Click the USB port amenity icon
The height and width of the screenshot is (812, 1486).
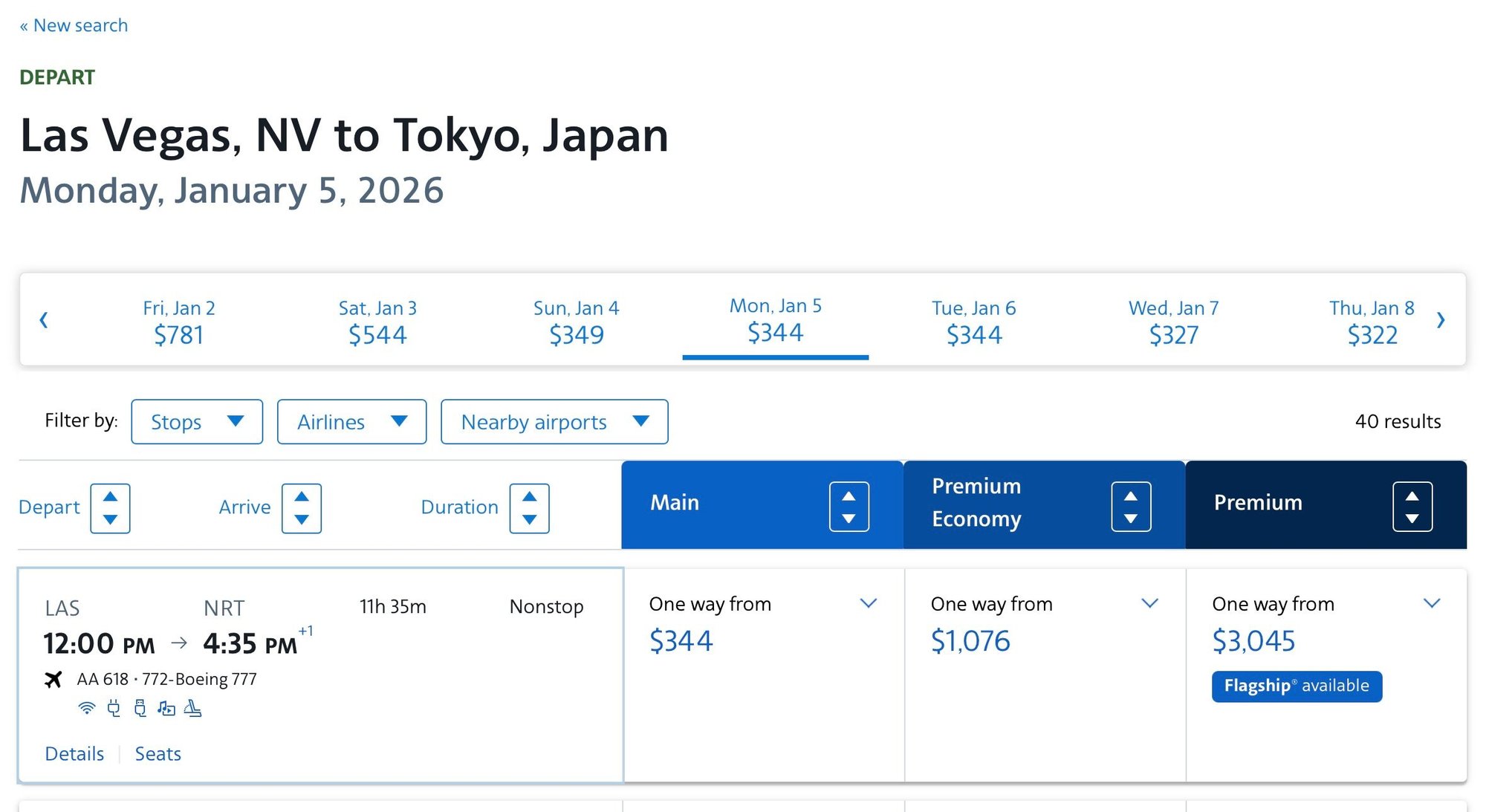[140, 708]
